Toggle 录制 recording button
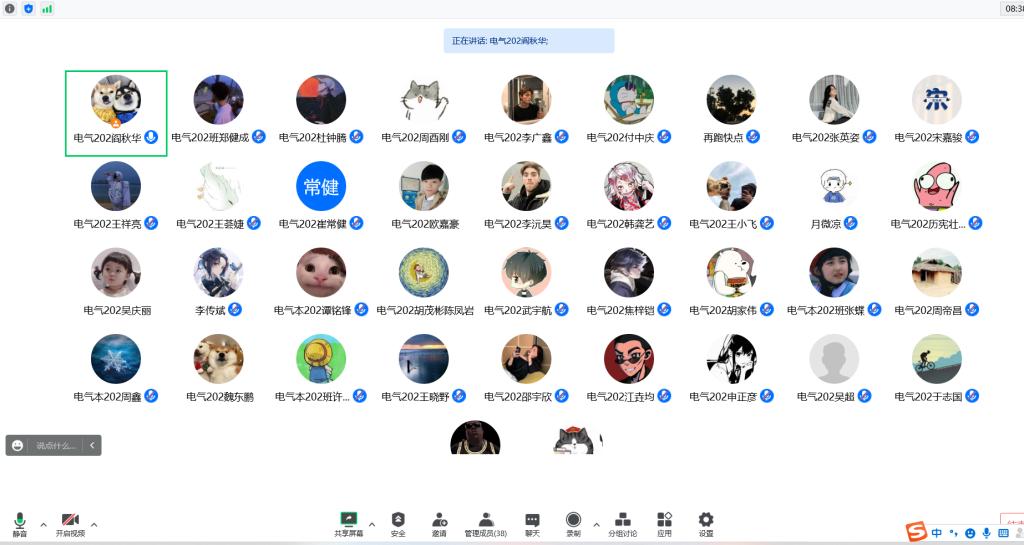 (573, 523)
